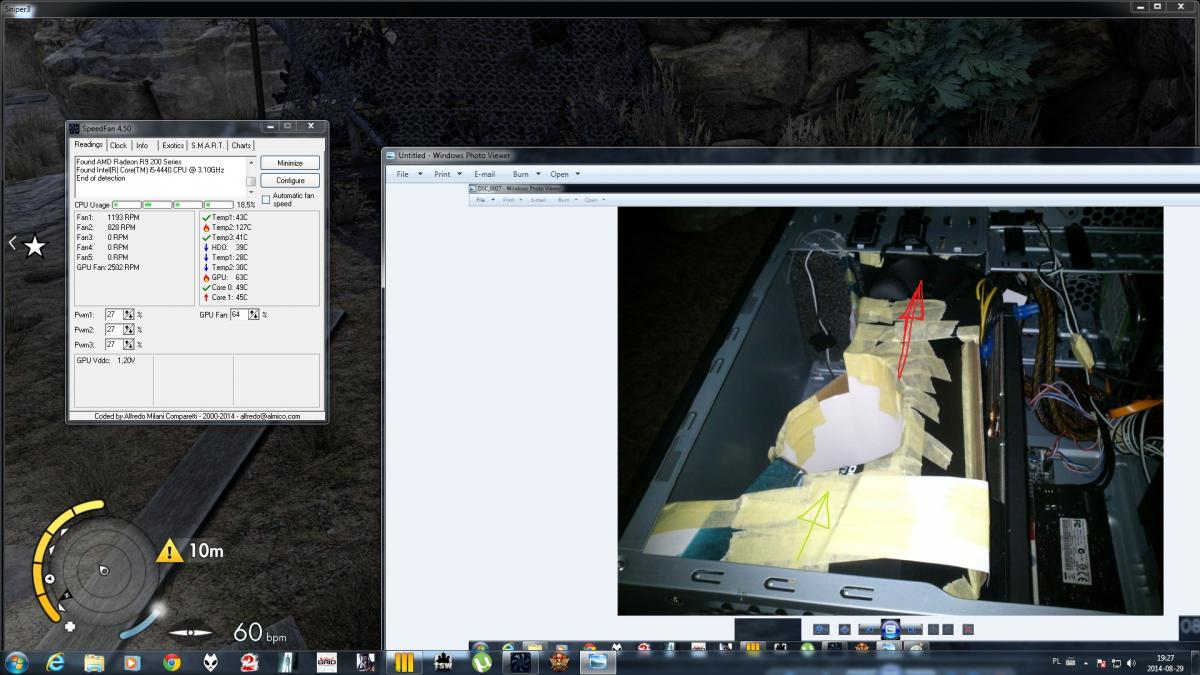Click the last CPU Usage bar by 18,5%

pos(219,205)
